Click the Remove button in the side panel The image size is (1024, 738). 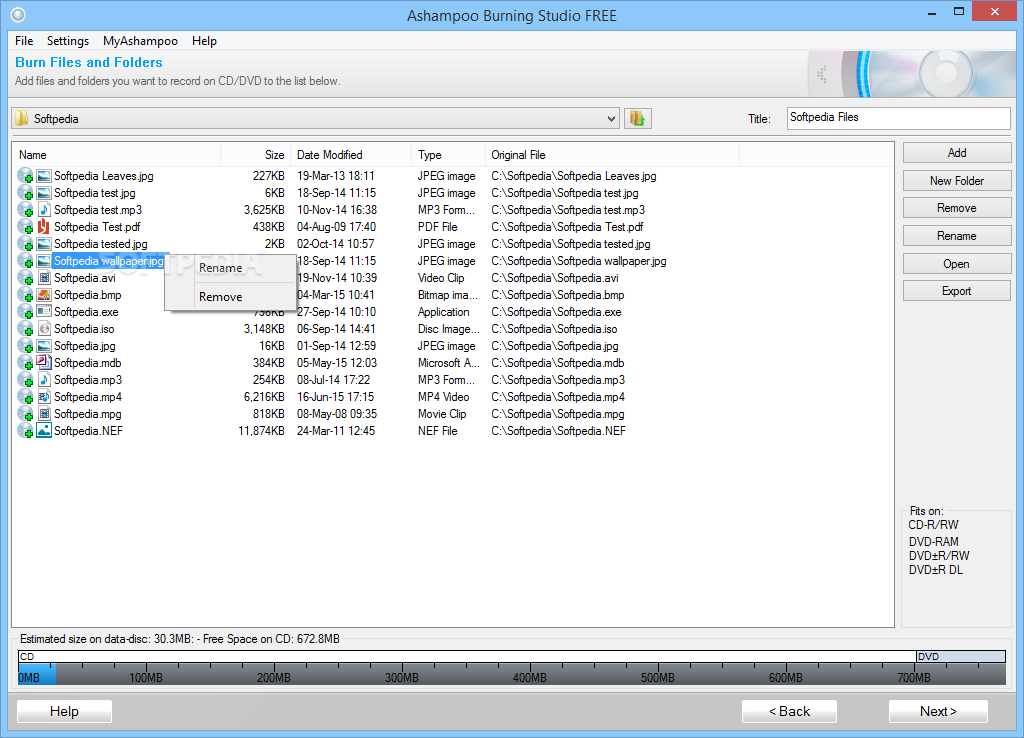tap(957, 208)
